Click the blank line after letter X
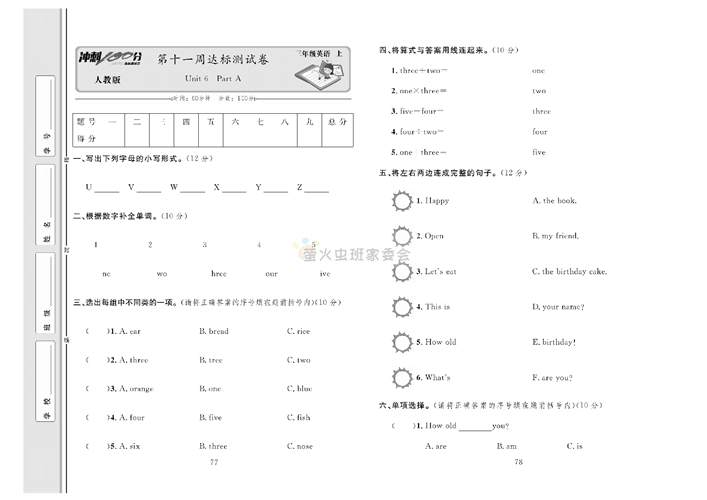 234,188
